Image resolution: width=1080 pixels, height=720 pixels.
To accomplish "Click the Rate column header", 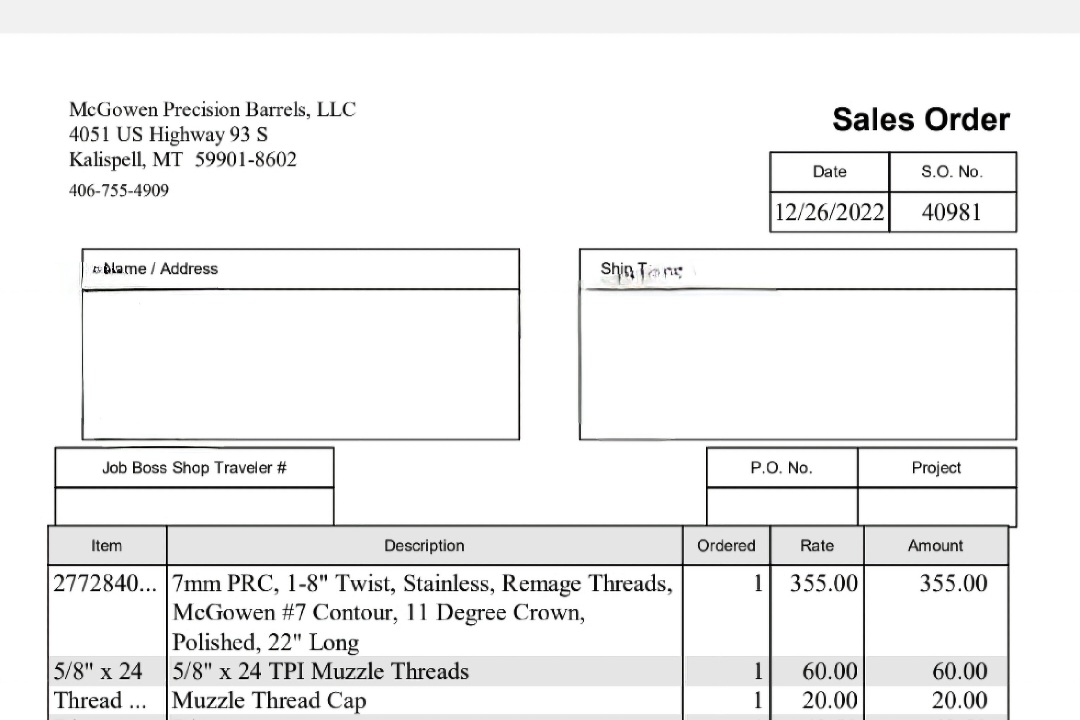I will pos(817,546).
